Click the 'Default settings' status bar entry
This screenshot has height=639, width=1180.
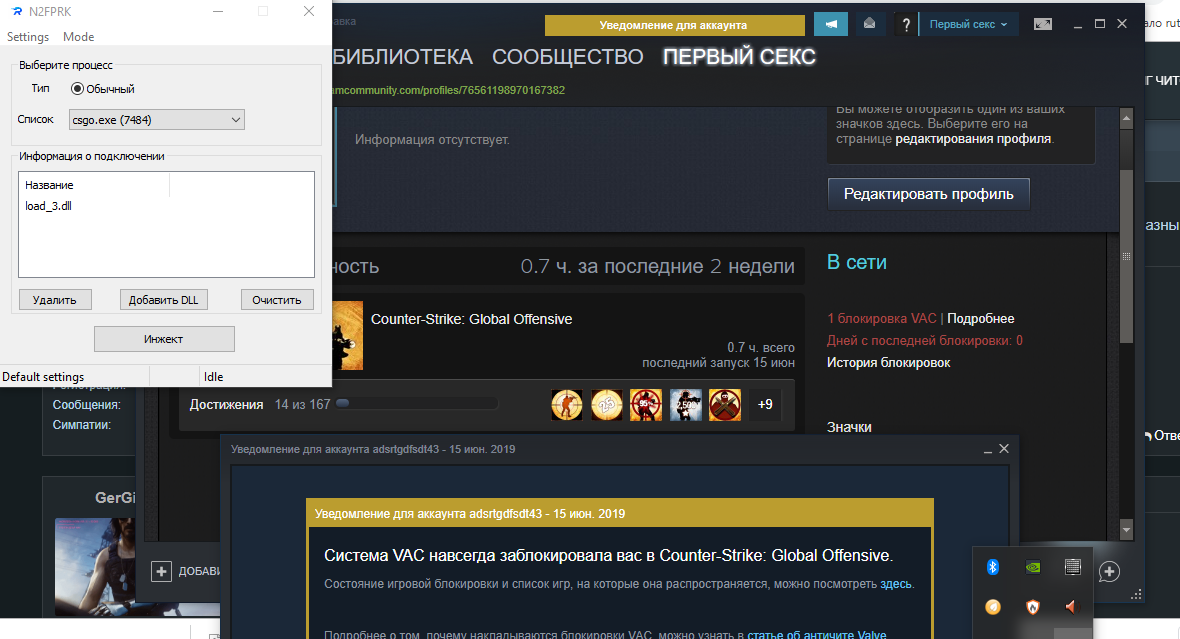tap(43, 377)
